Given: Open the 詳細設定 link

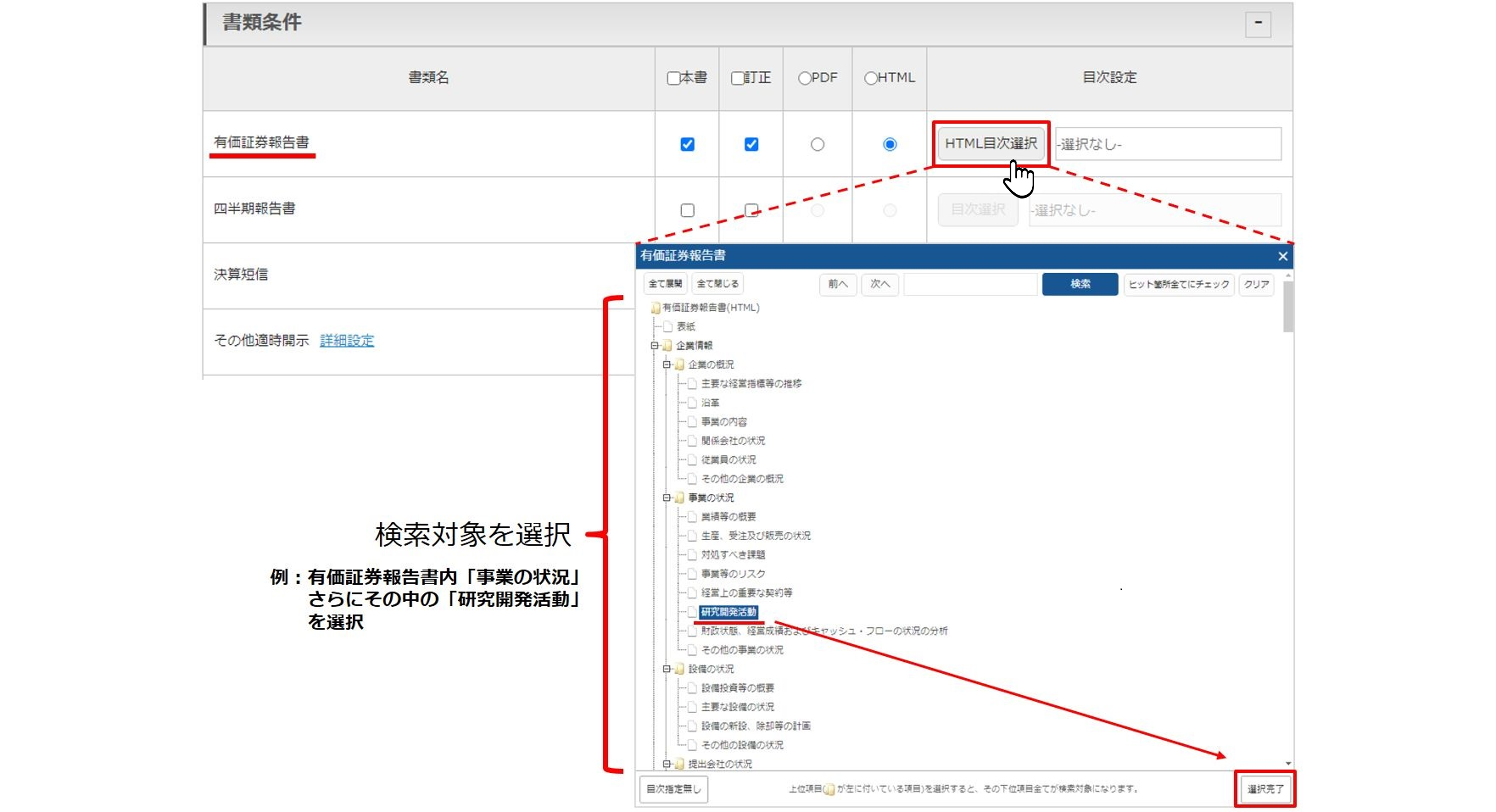Looking at the screenshot, I should tap(347, 341).
